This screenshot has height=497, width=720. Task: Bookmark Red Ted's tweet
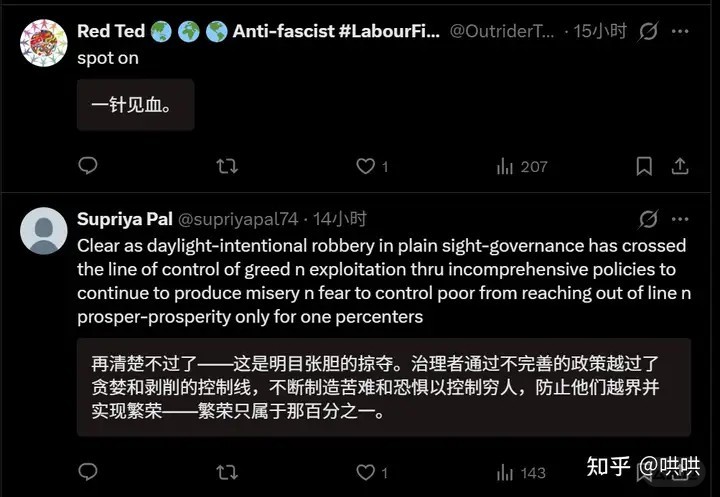click(x=645, y=166)
